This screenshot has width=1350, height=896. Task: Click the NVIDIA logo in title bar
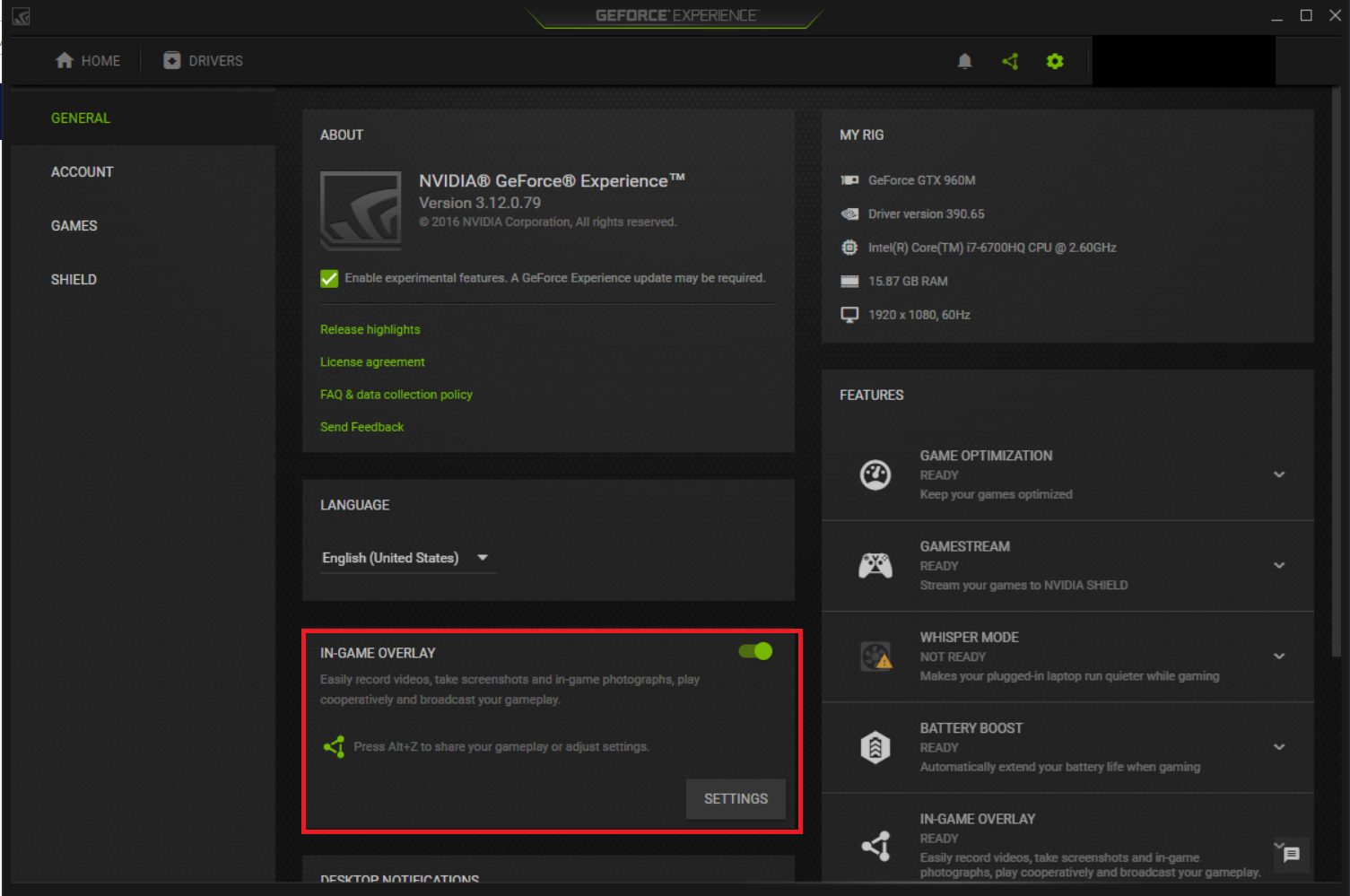tap(22, 16)
